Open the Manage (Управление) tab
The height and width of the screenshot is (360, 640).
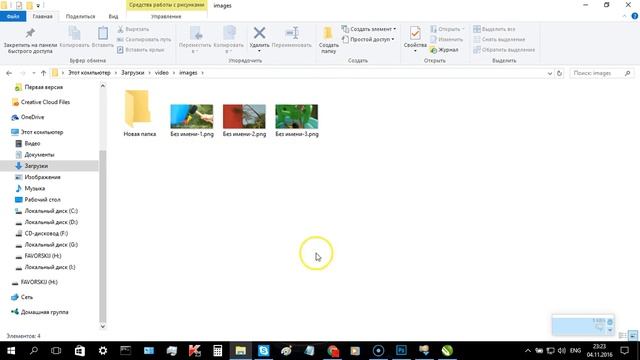(166, 16)
